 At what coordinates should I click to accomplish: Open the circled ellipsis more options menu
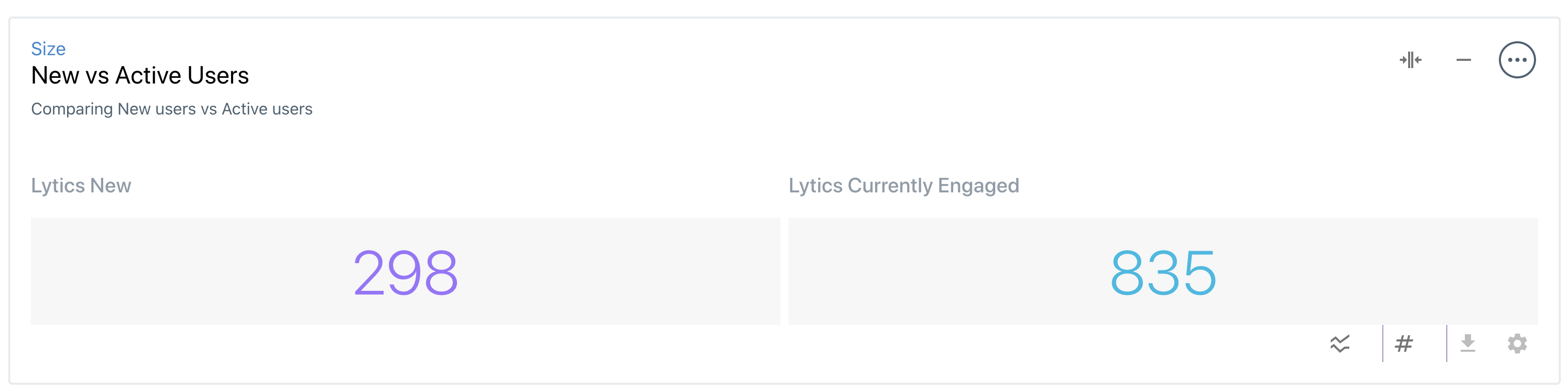coord(1517,60)
